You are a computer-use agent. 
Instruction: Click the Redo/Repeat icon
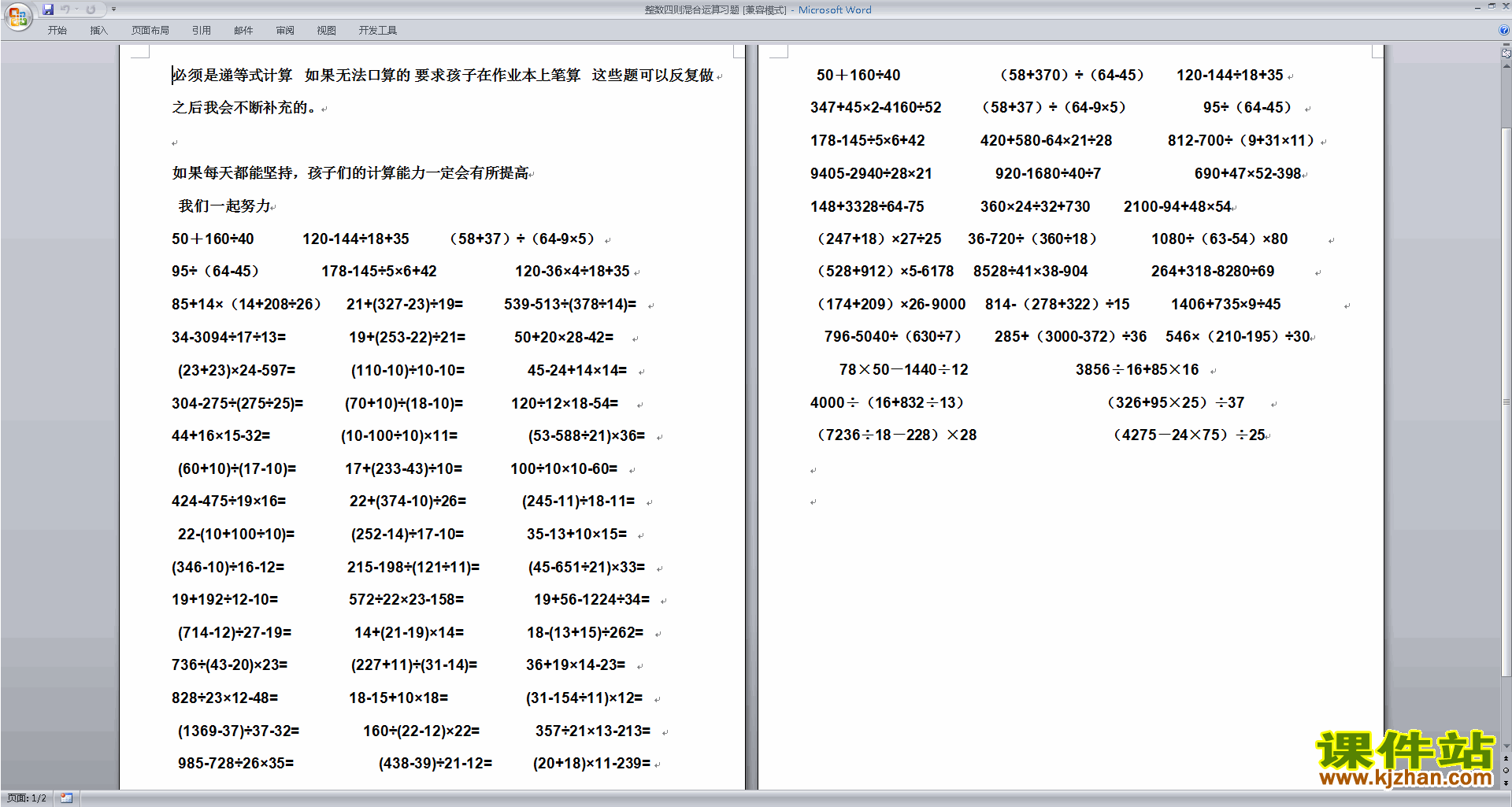pyautogui.click(x=91, y=9)
